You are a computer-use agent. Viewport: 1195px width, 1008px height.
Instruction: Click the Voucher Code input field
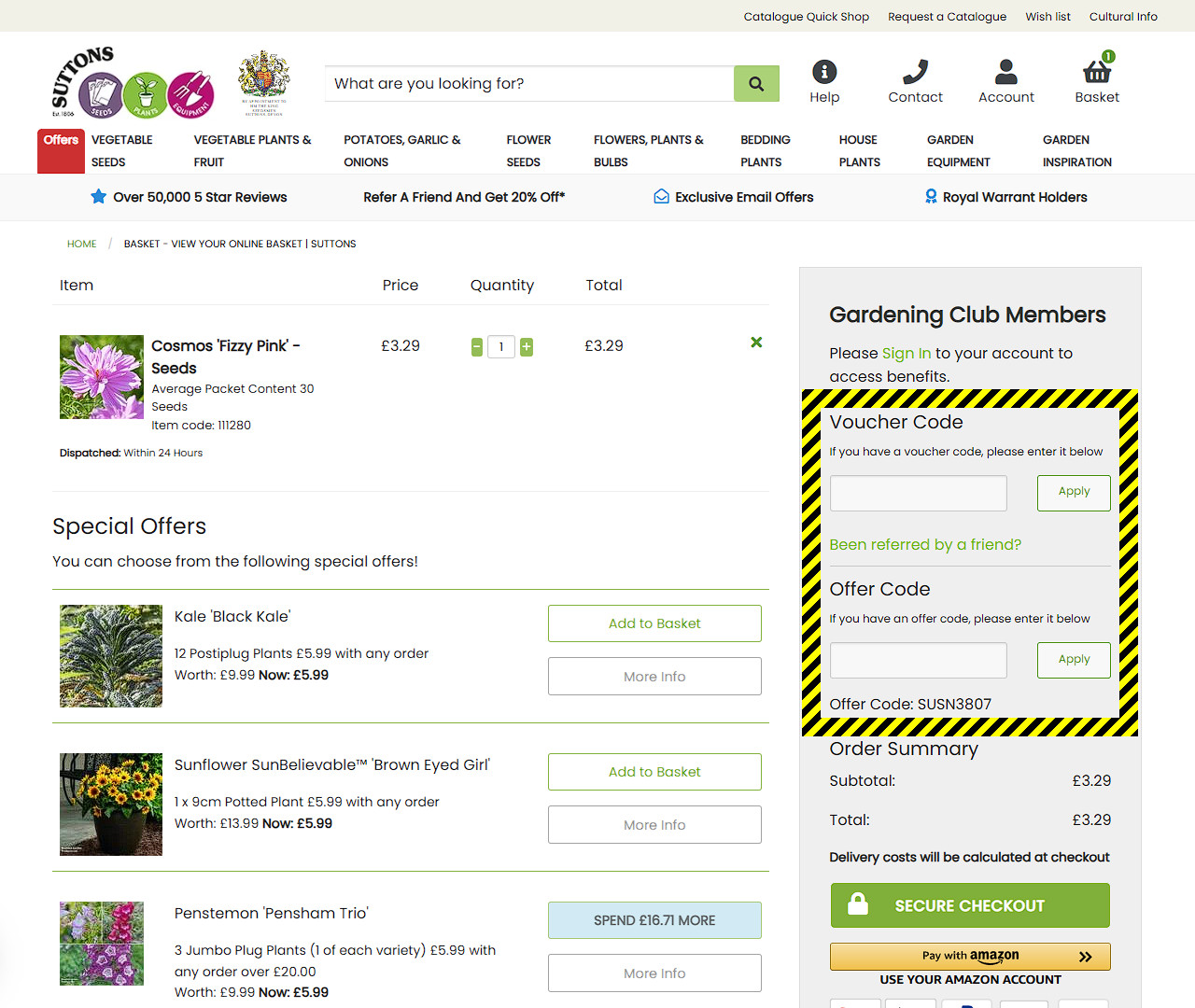[x=919, y=493]
